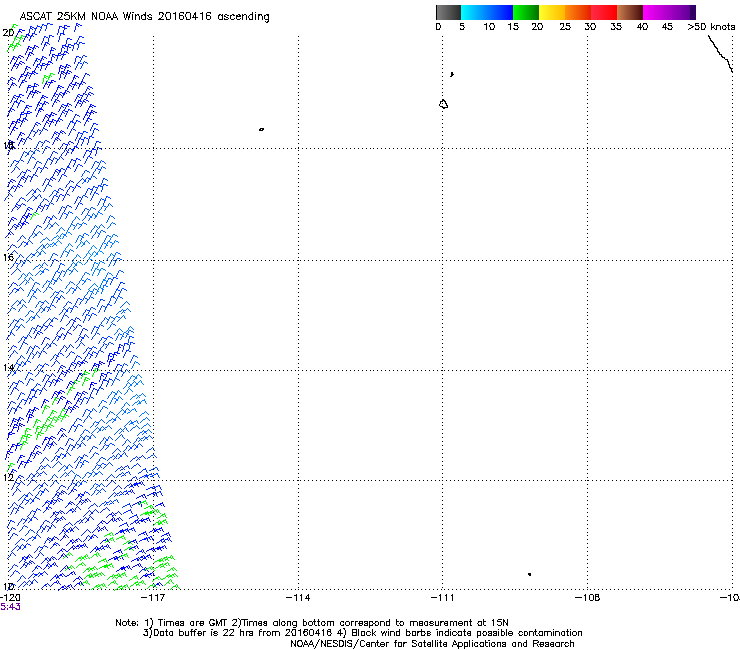Image resolution: width=740 pixels, height=650 pixels.
Task: Click the legend label 25
Action: click(x=565, y=27)
